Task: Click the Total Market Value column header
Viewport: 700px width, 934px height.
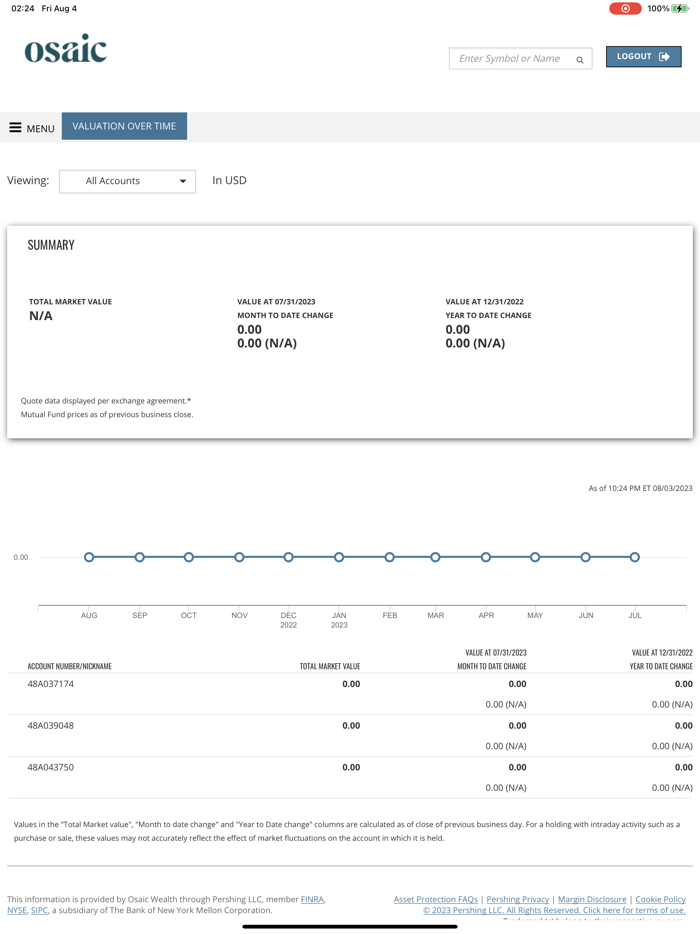Action: coord(330,667)
